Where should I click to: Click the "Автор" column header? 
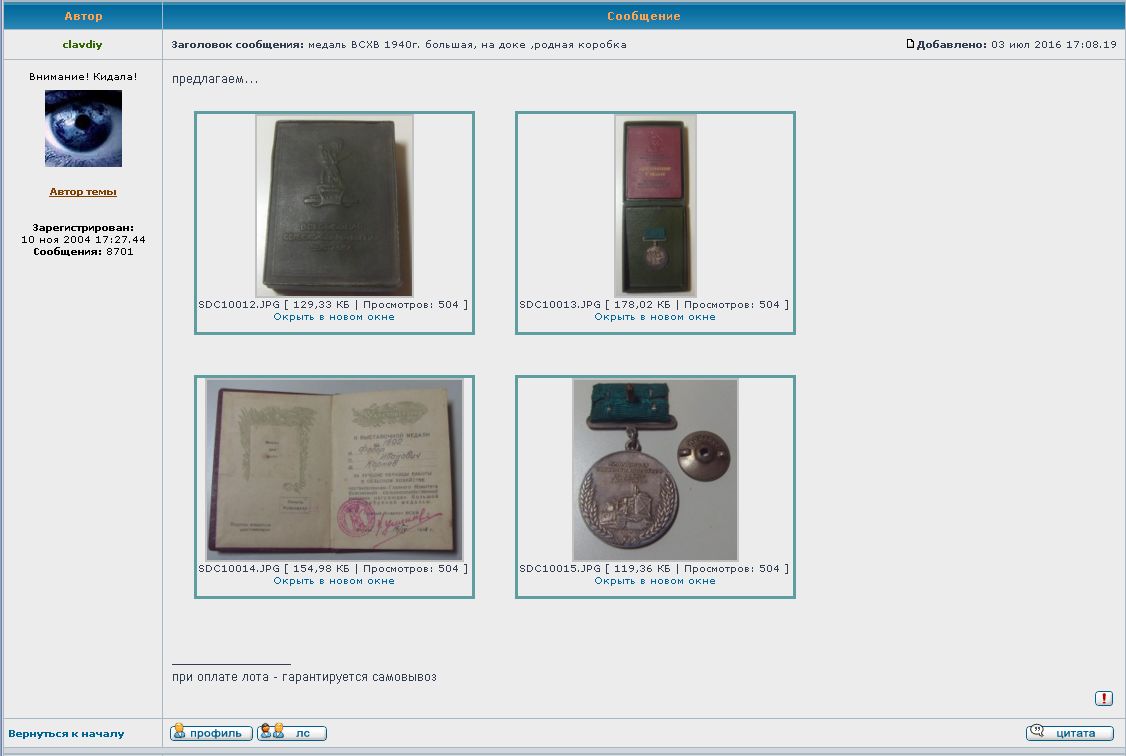[x=83, y=16]
